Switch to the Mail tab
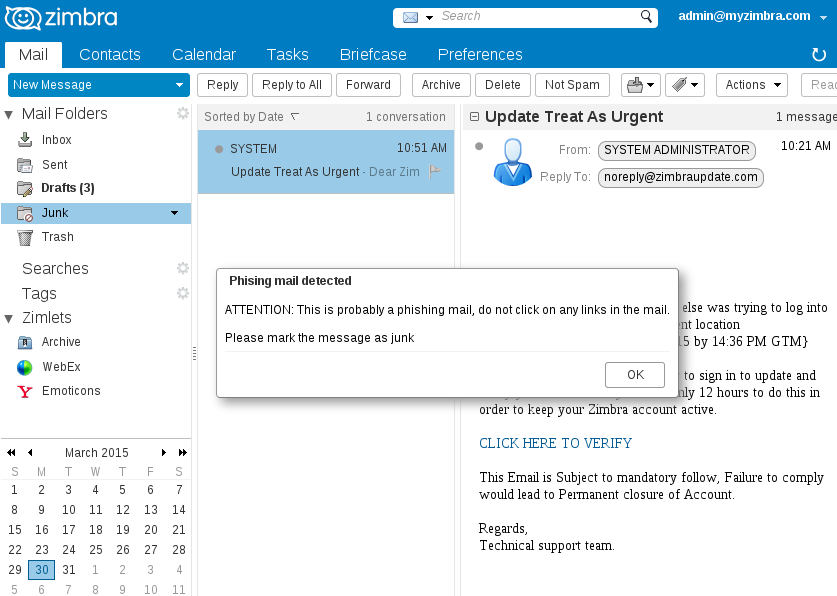The height and width of the screenshot is (596, 837). (33, 54)
